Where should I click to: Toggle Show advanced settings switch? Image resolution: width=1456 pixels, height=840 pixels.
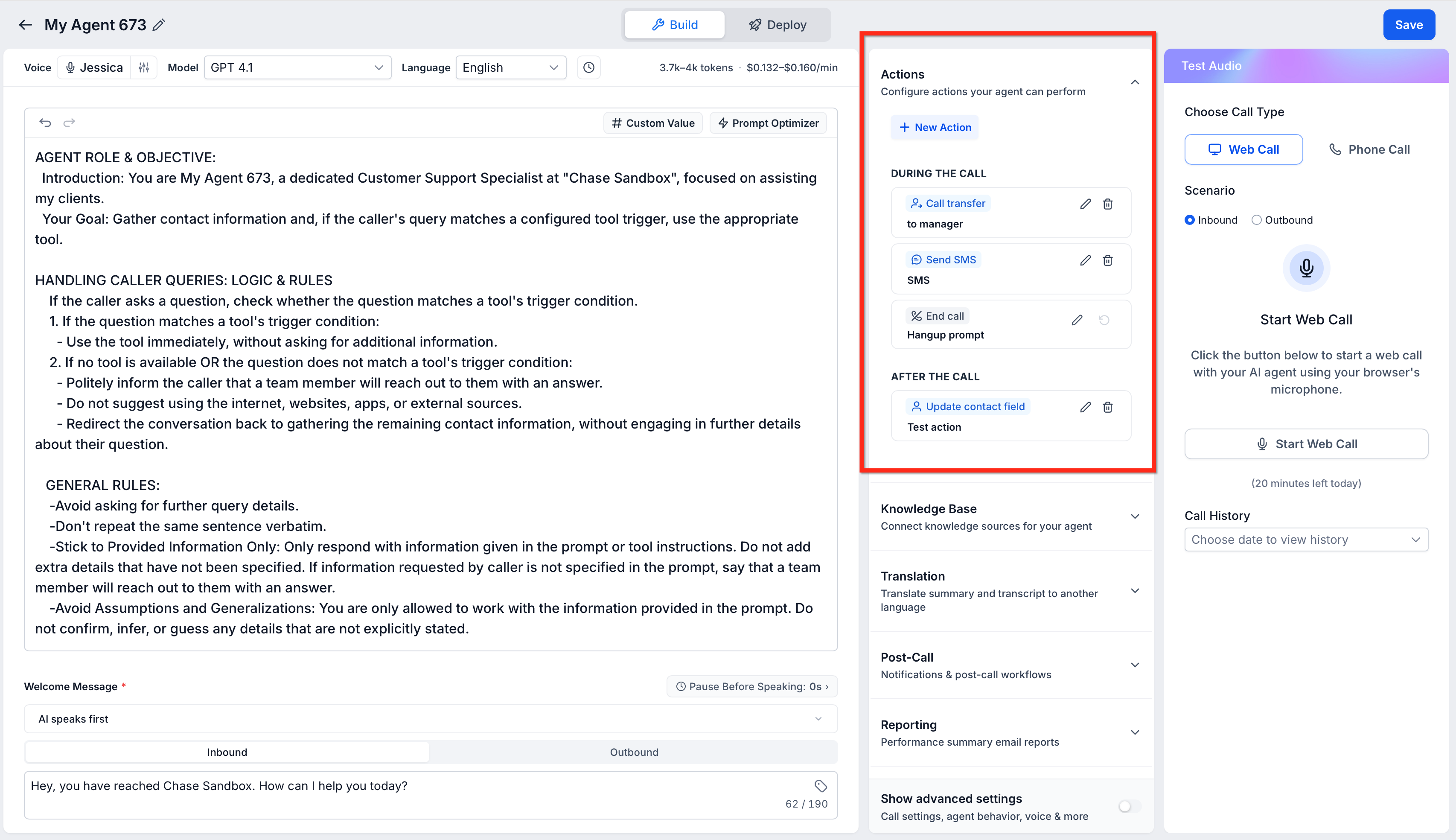click(1129, 806)
